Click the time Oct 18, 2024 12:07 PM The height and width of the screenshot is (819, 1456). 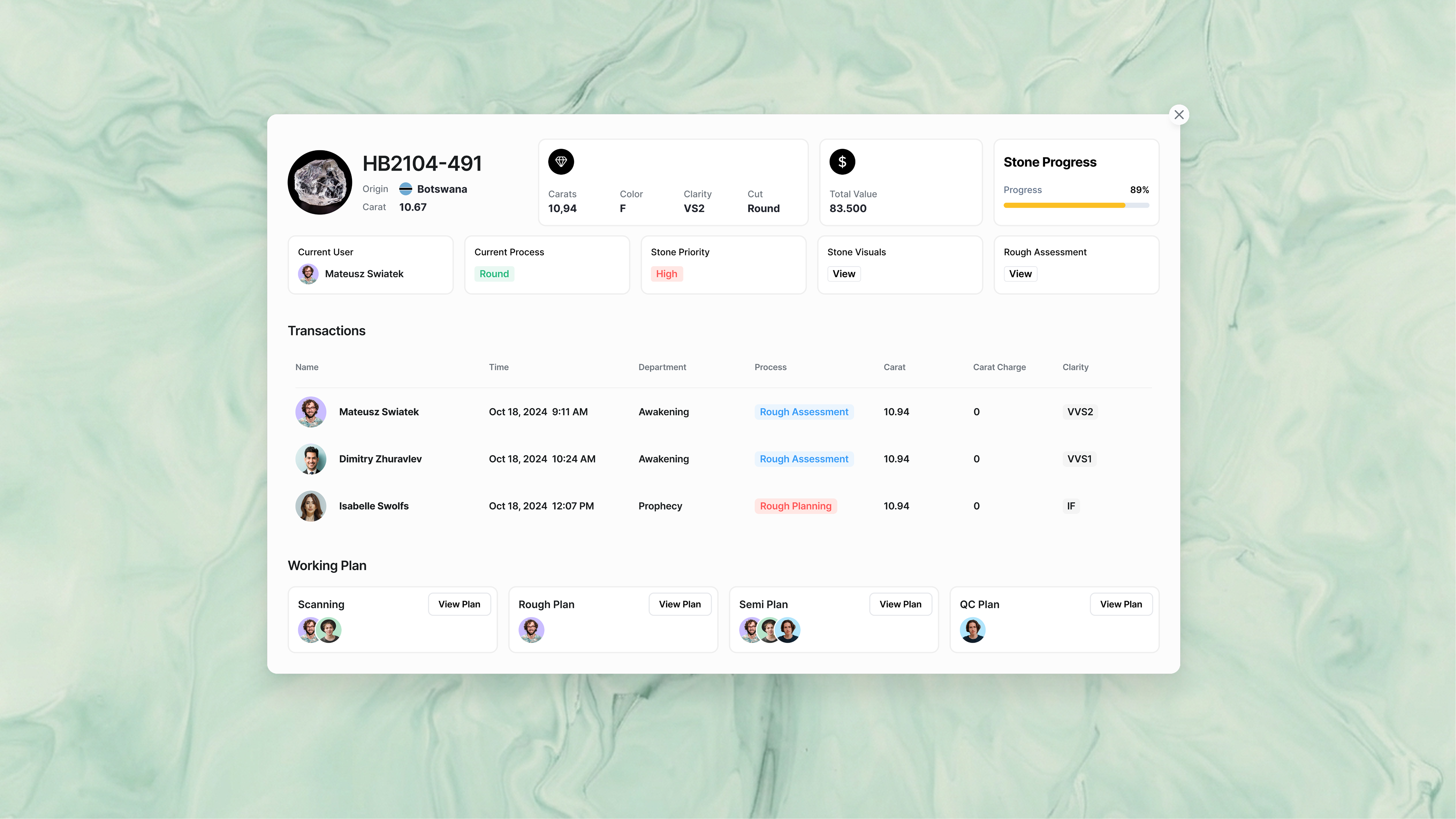(x=542, y=506)
